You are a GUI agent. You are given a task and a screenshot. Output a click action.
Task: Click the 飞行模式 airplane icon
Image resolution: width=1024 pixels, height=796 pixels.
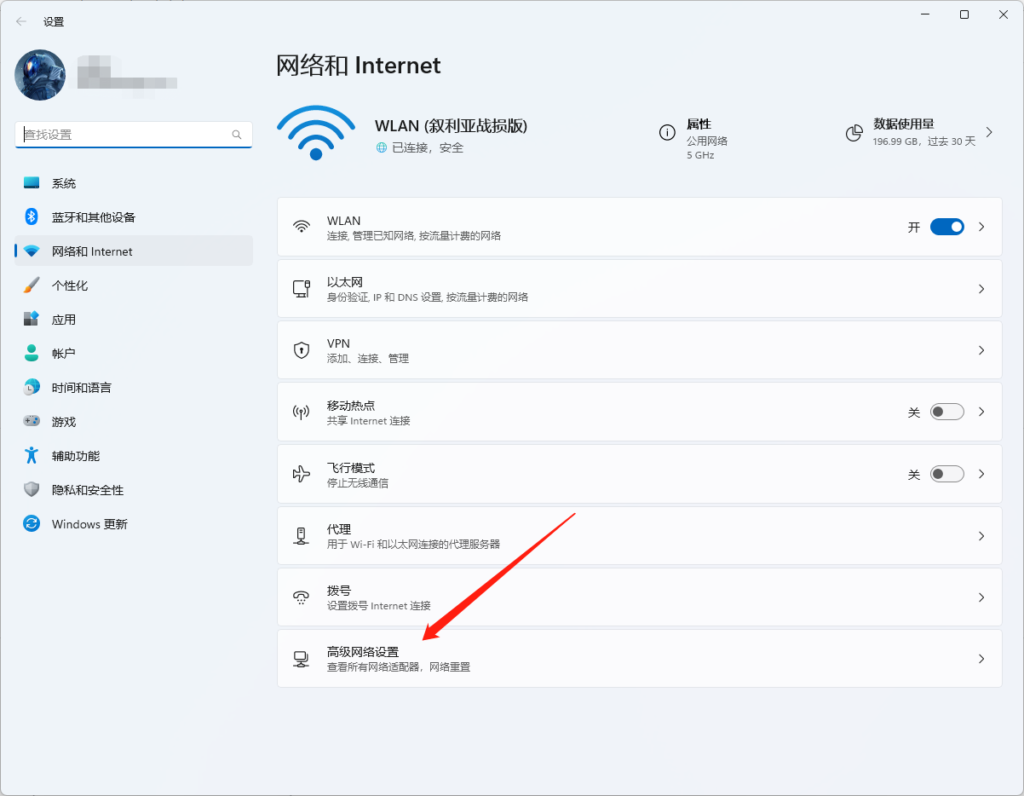pyautogui.click(x=302, y=473)
